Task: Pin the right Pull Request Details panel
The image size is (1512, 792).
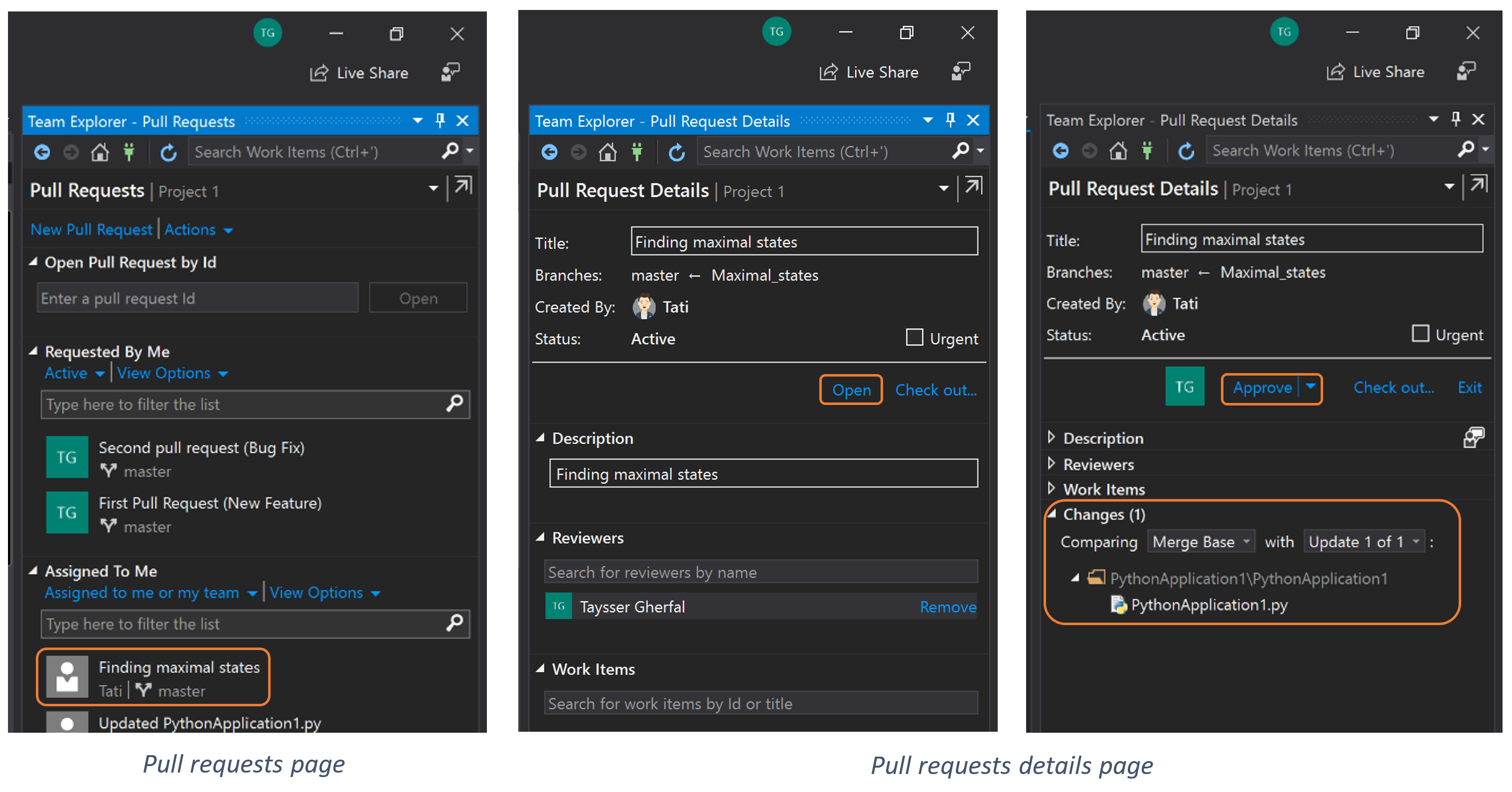Action: click(1456, 119)
